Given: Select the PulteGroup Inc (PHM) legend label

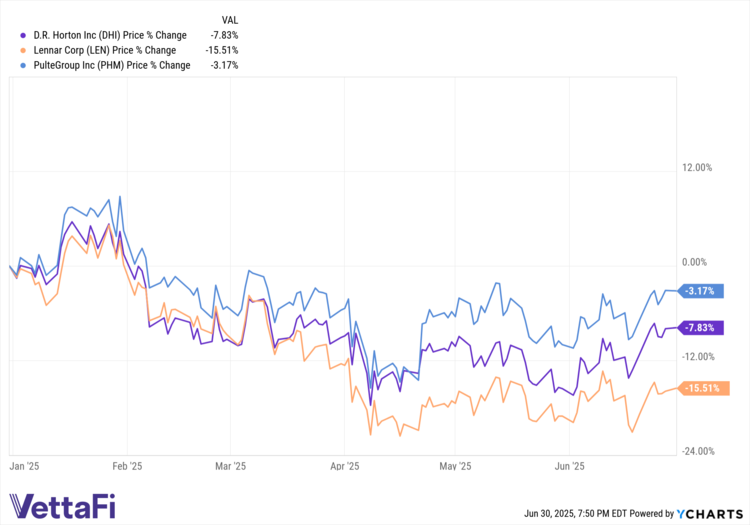Looking at the screenshot, I should click(x=110, y=65).
